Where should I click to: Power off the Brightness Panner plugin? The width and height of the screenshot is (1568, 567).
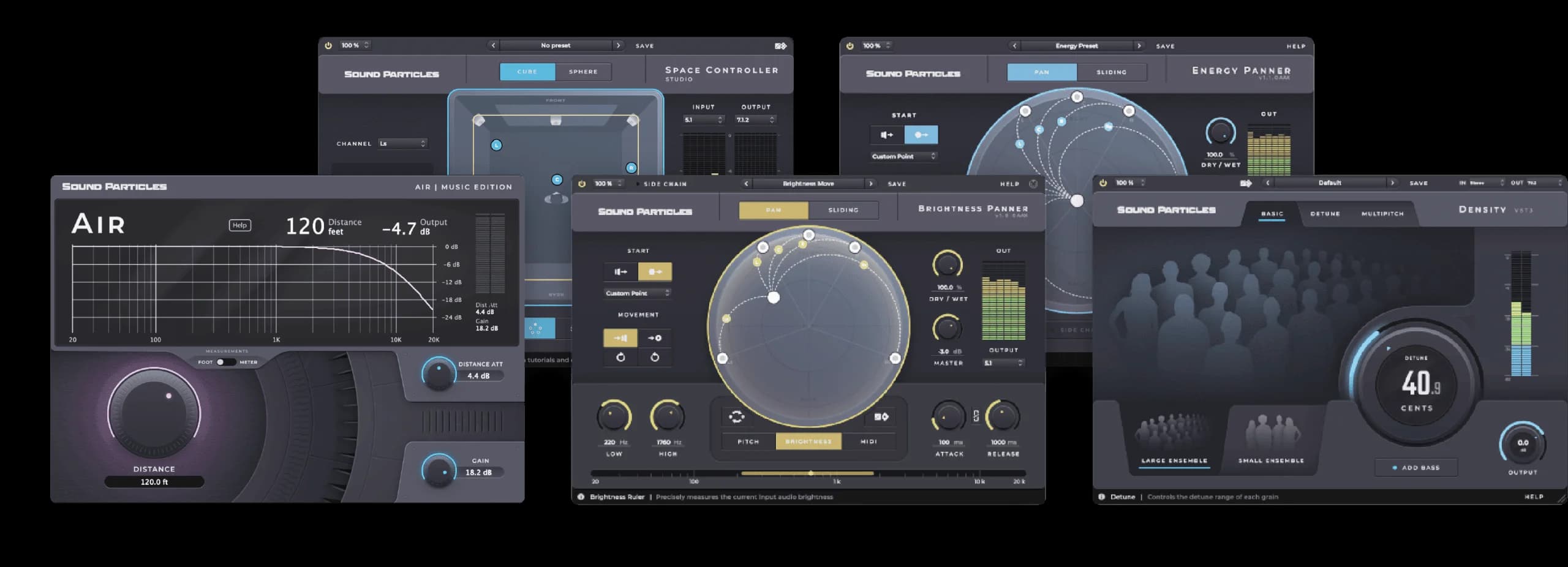[581, 184]
